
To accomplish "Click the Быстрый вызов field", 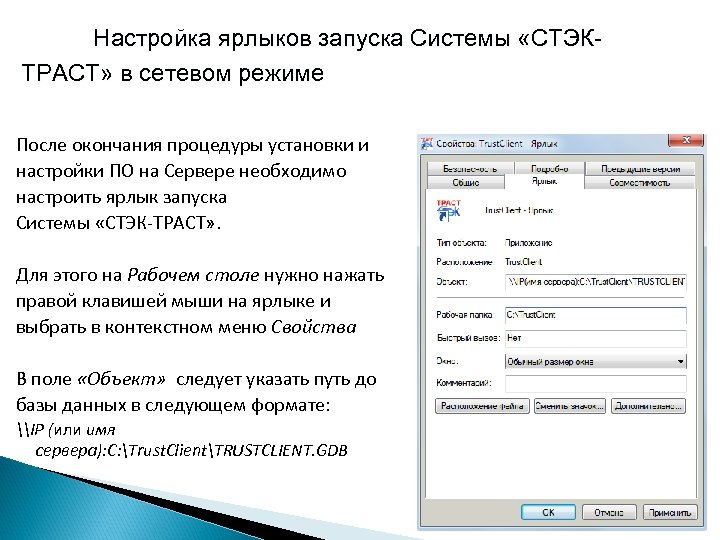I will (596, 338).
